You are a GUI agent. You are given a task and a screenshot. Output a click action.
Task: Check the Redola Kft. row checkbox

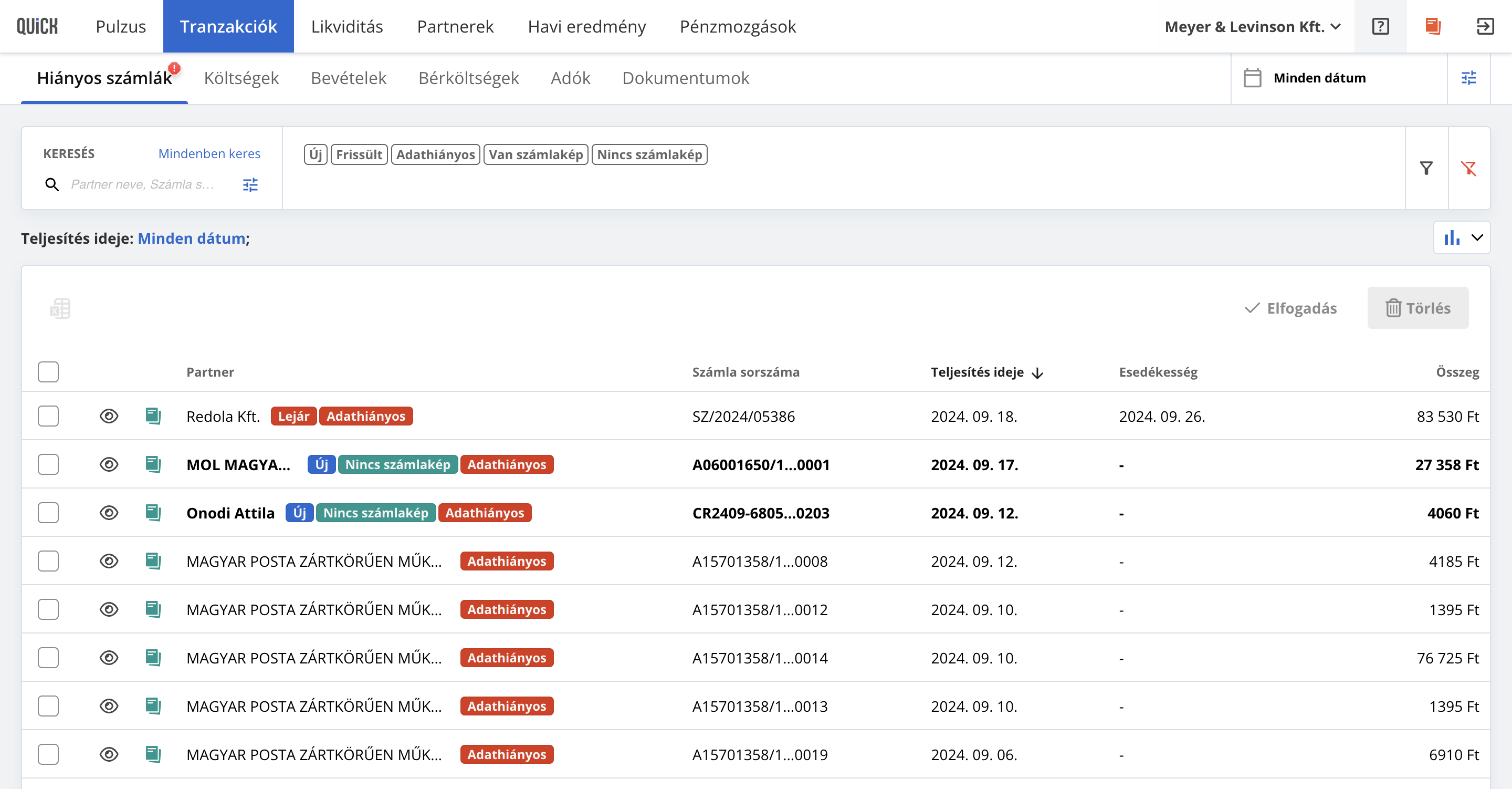(48, 416)
